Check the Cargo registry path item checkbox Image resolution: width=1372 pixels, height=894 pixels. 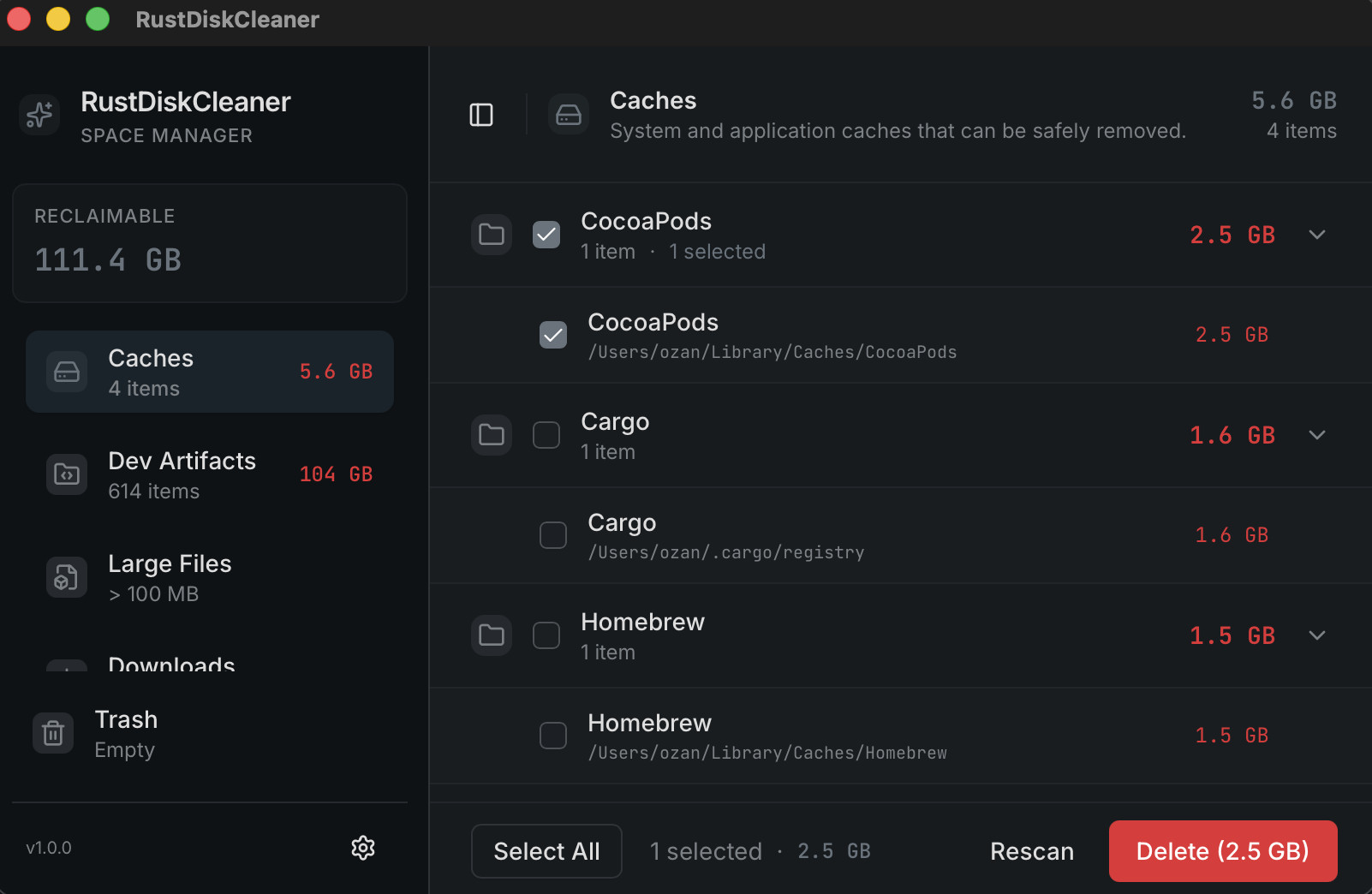point(553,535)
